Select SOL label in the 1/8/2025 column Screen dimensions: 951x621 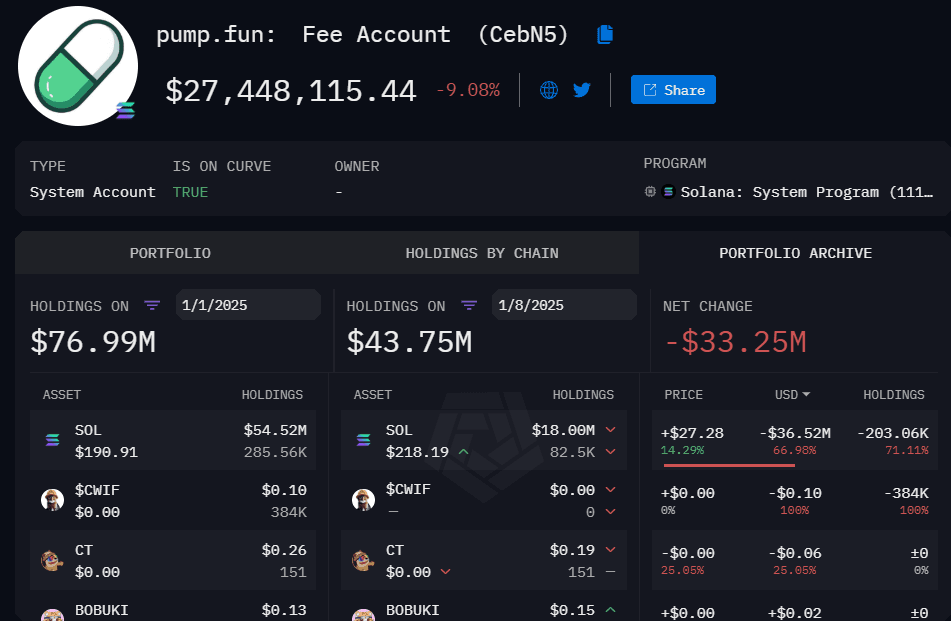399,430
